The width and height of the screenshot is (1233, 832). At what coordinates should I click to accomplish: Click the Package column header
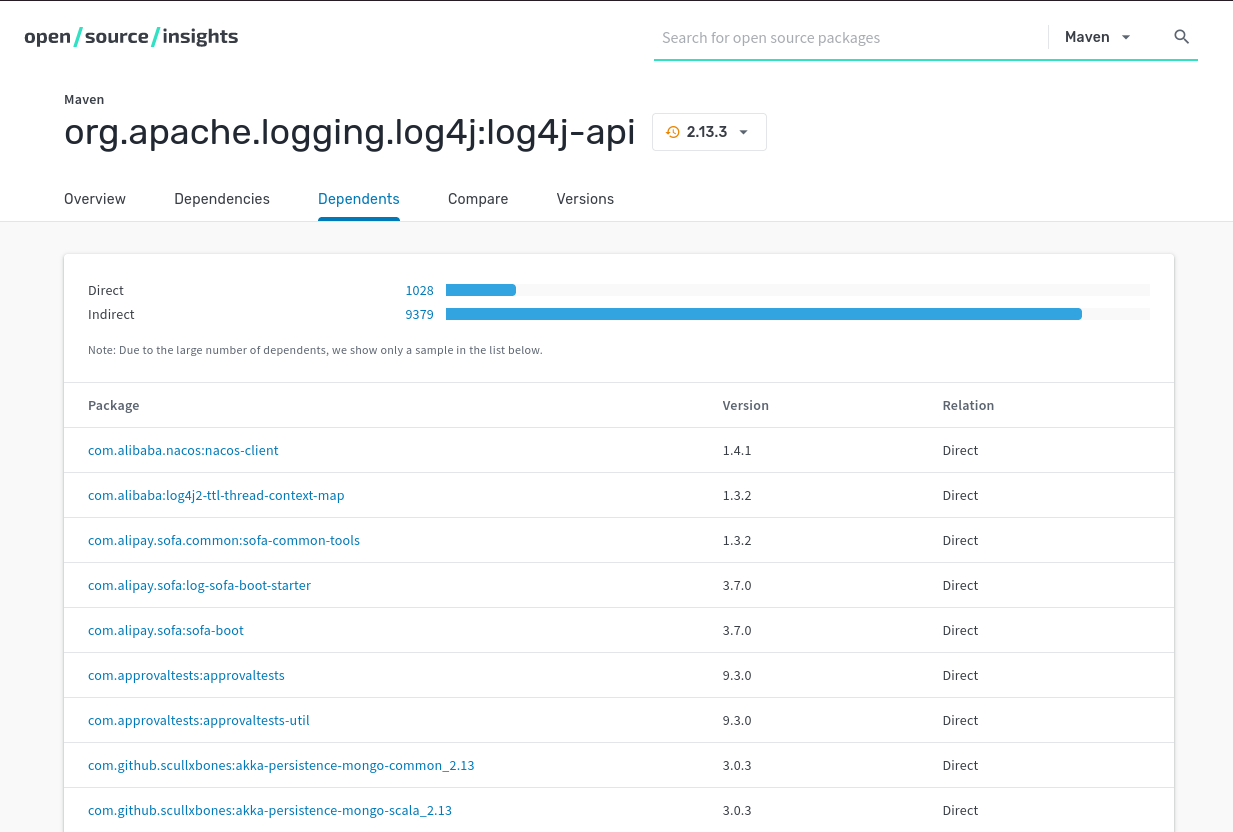114,405
